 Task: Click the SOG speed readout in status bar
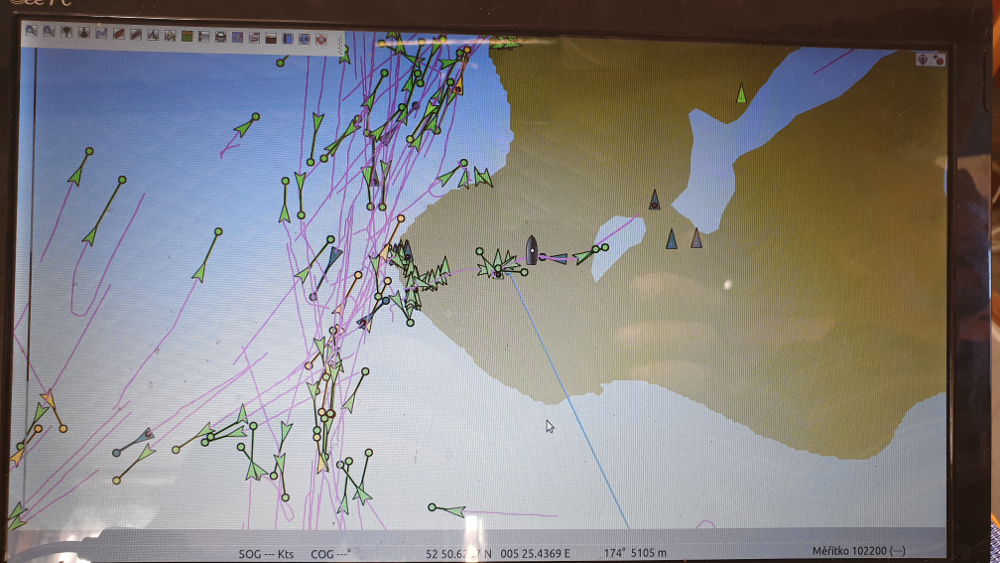coord(266,553)
